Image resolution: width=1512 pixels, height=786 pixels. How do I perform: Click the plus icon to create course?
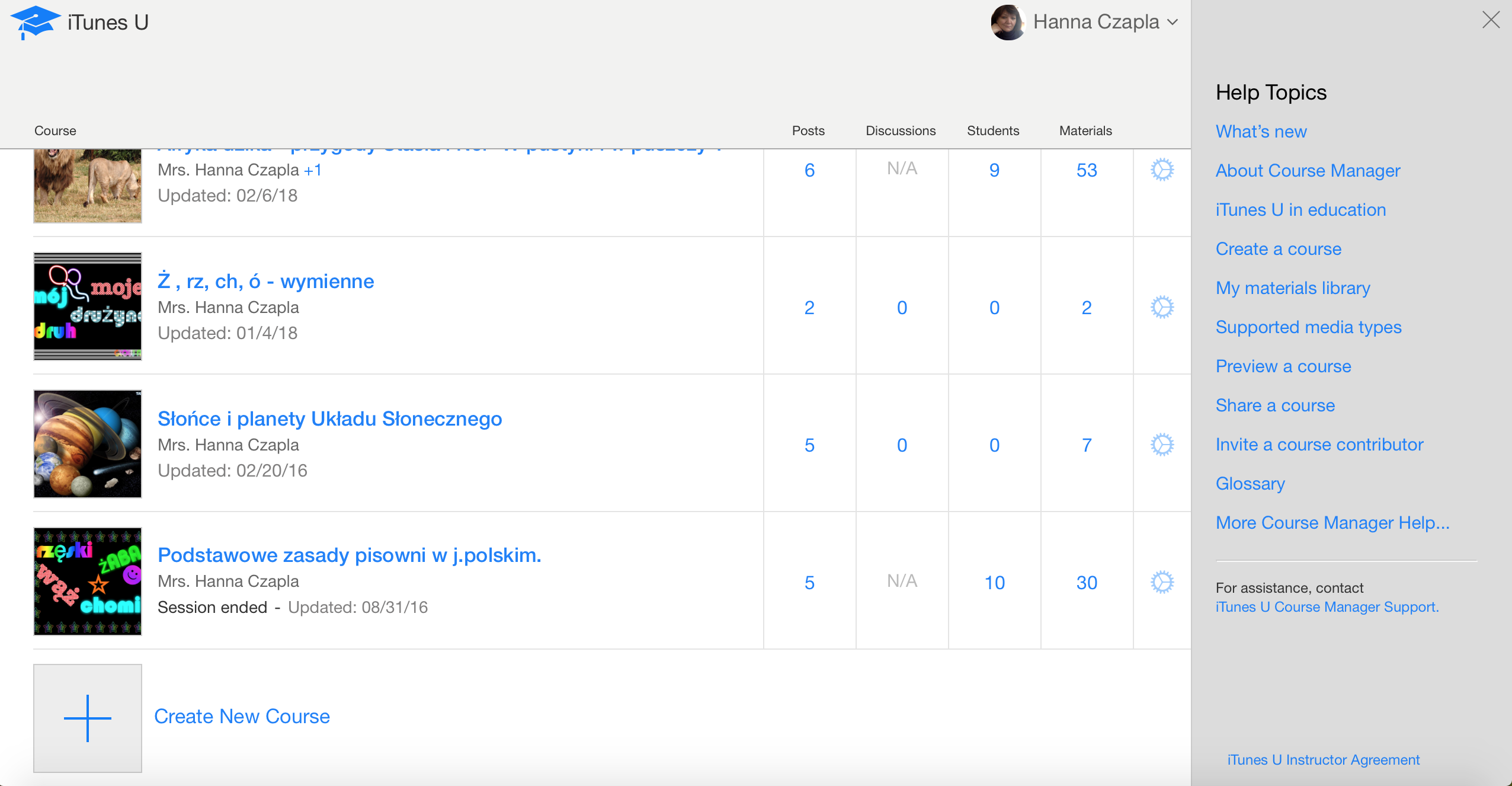point(88,718)
